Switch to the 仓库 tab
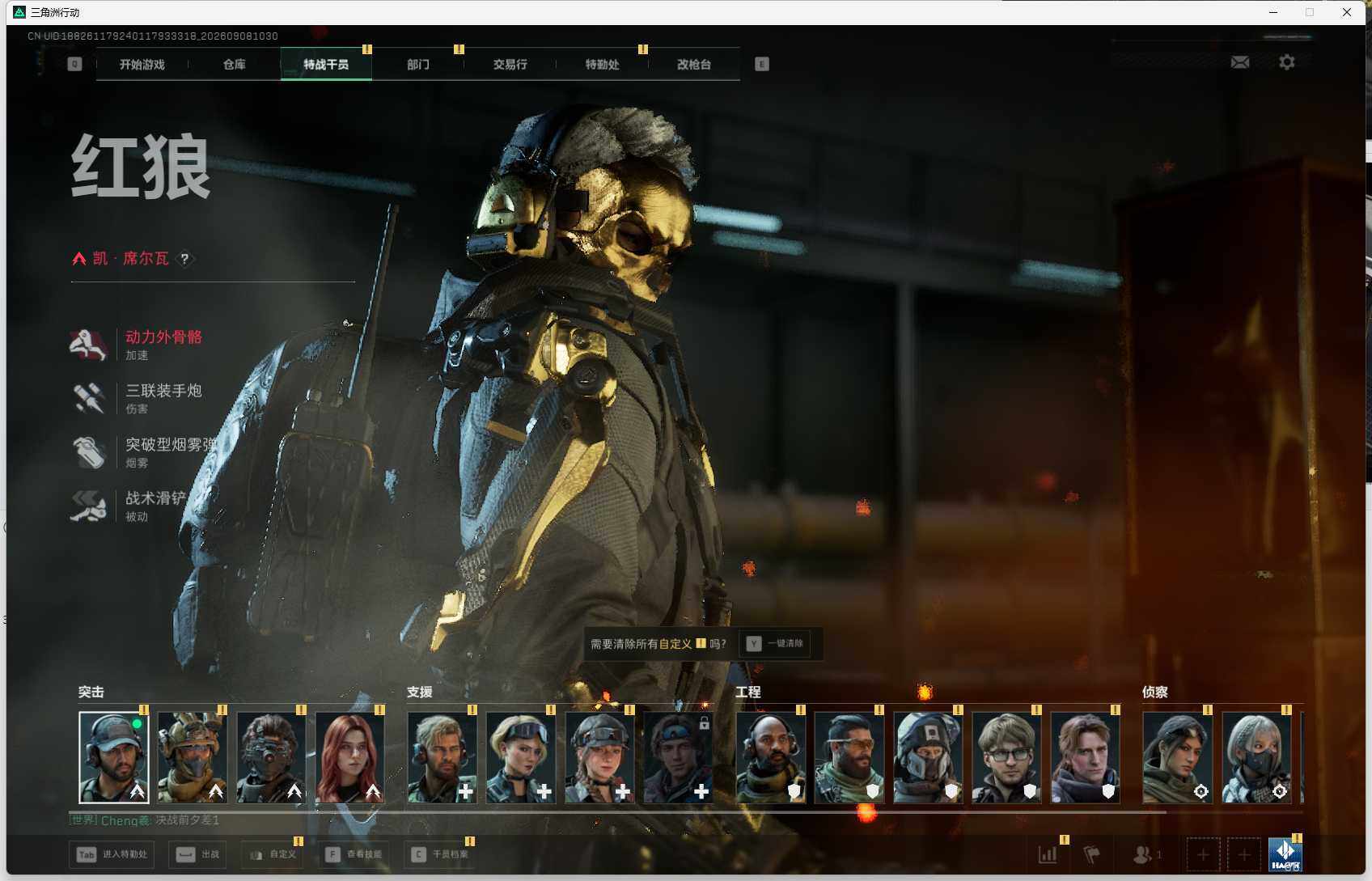The height and width of the screenshot is (881, 1372). pyautogui.click(x=235, y=65)
